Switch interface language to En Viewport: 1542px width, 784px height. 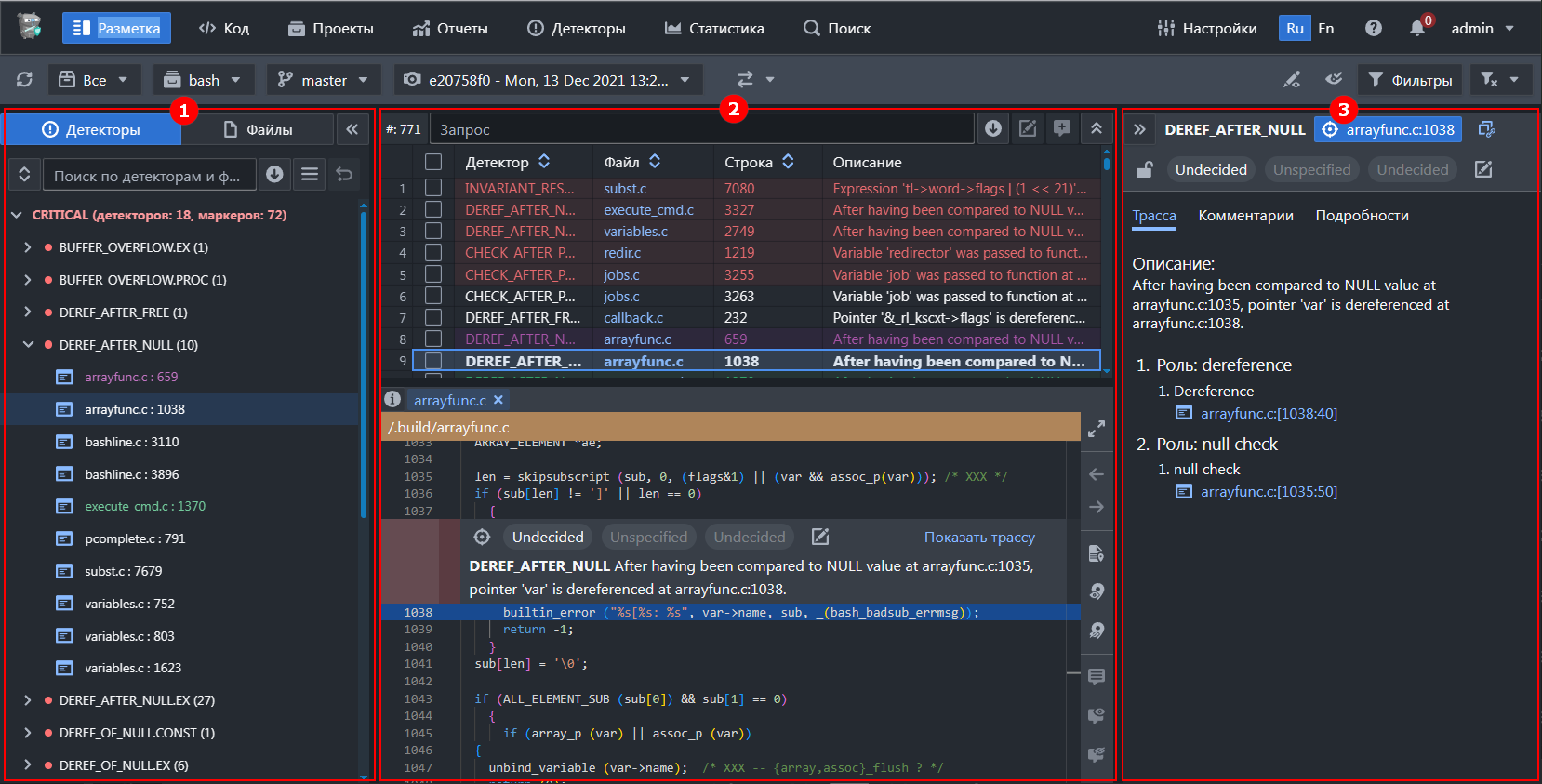1325,28
